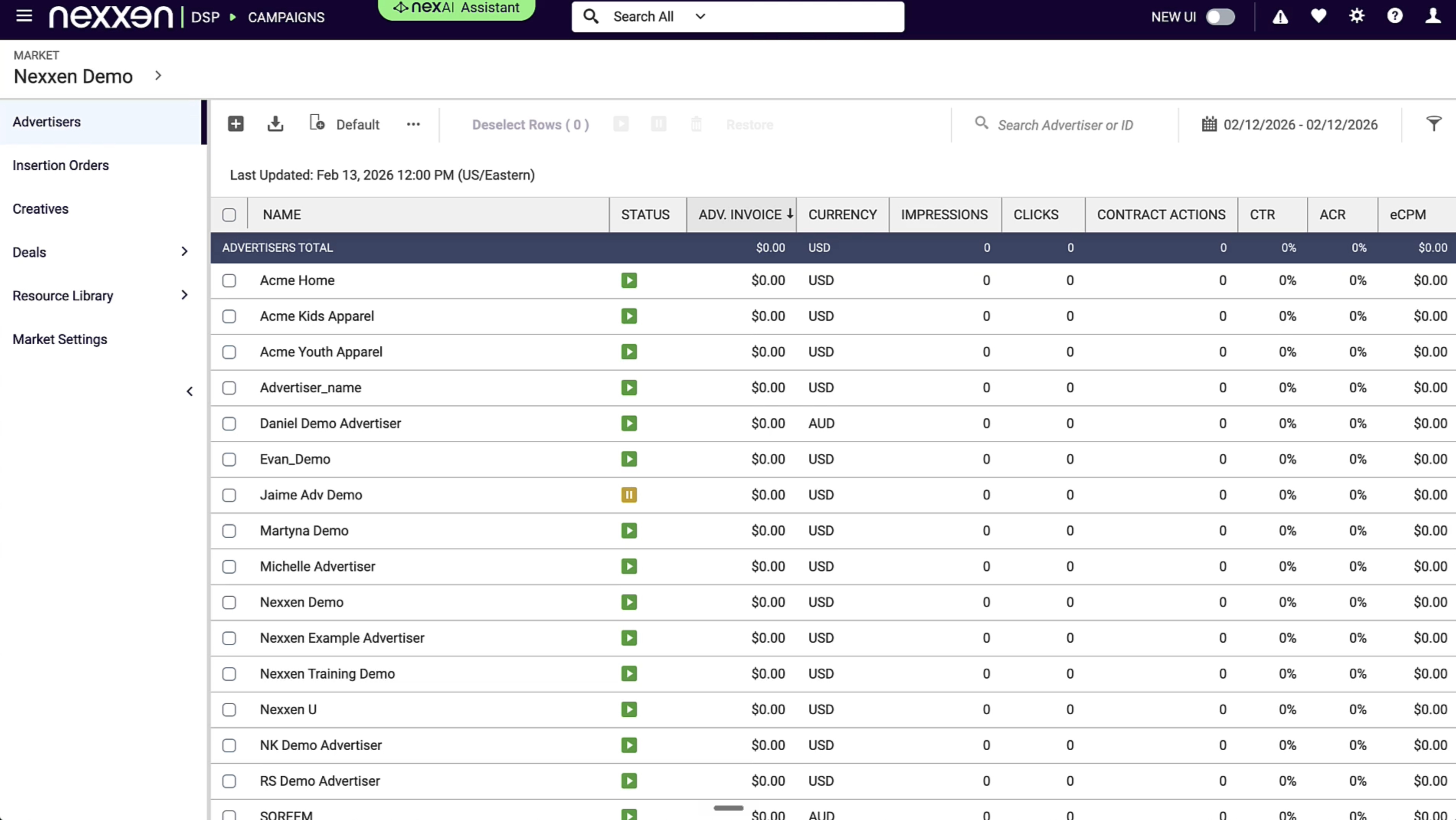Click the activate play toolbar icon

tap(621, 124)
